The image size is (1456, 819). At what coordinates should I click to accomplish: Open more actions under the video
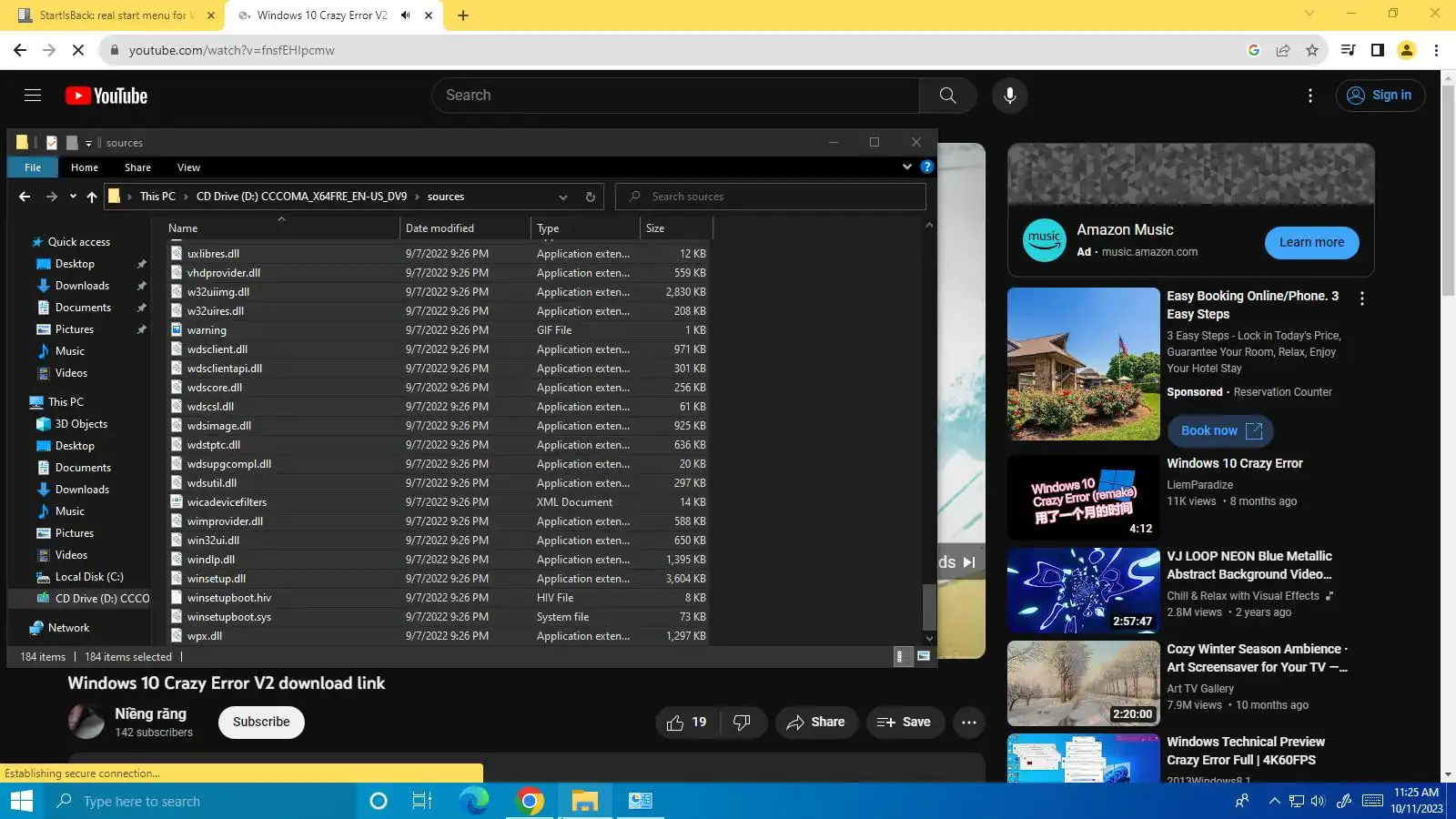(x=969, y=723)
